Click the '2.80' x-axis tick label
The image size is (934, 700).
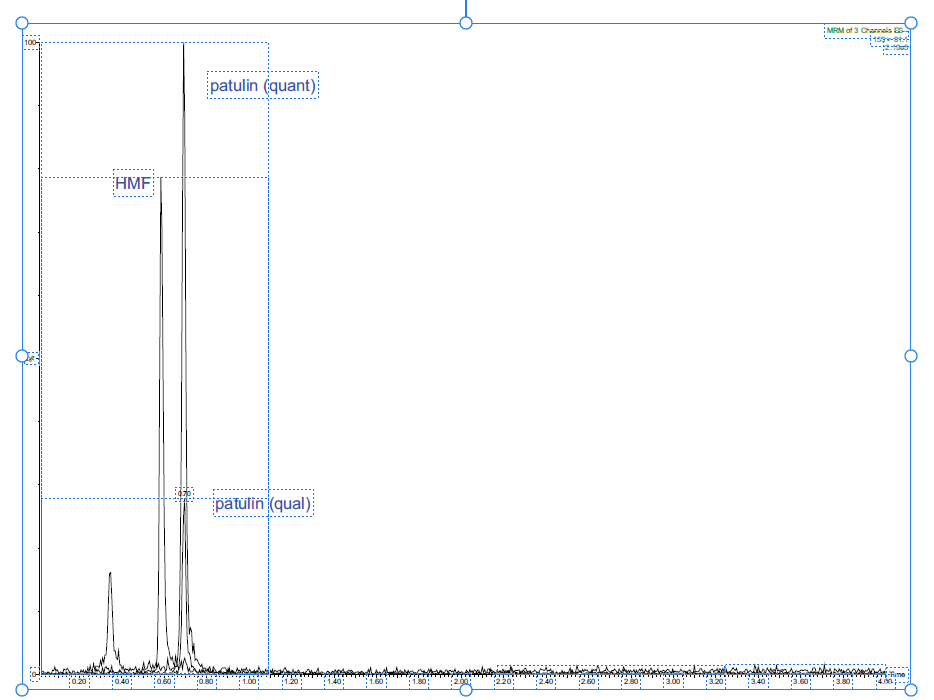pos(631,682)
